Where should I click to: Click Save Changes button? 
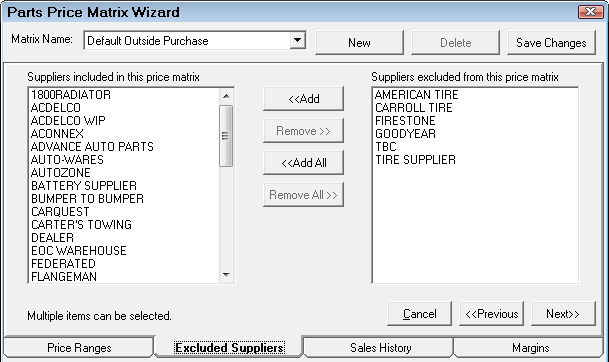(551, 42)
